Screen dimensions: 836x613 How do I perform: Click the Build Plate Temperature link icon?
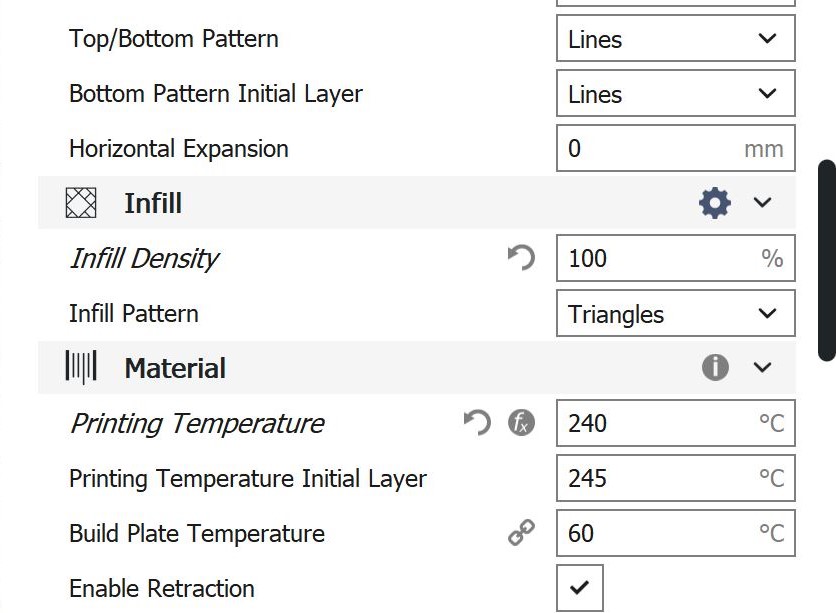(521, 533)
